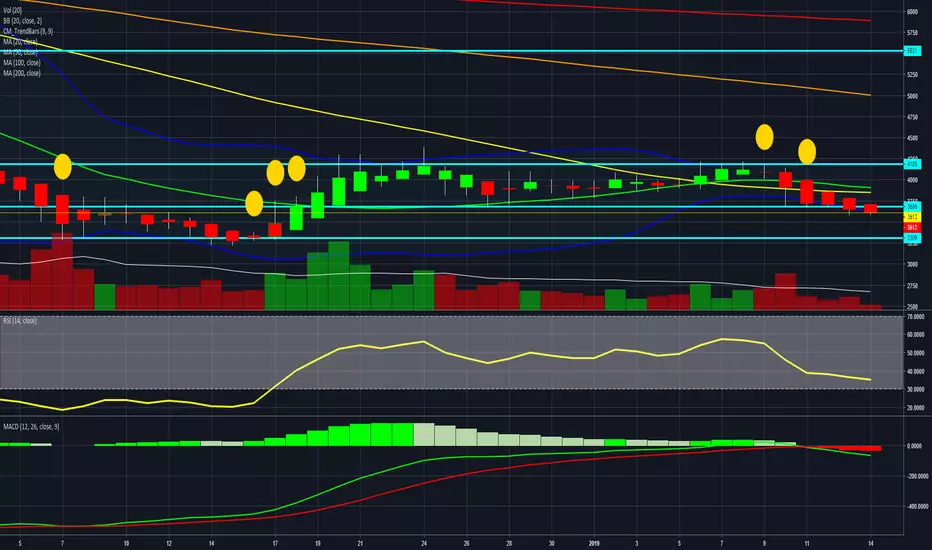Click the 3000 tick on price axis
Image resolution: width=932 pixels, height=550 pixels.
coord(912,265)
